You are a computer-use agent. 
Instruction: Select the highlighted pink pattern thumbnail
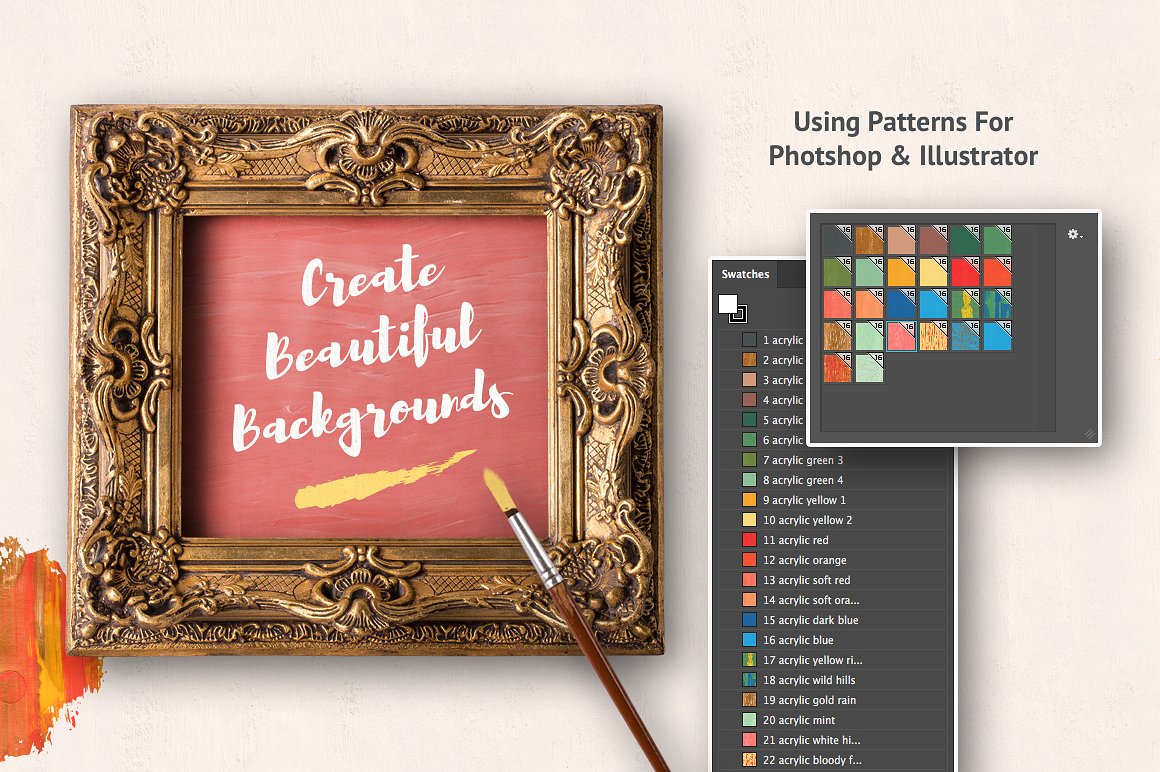[901, 336]
